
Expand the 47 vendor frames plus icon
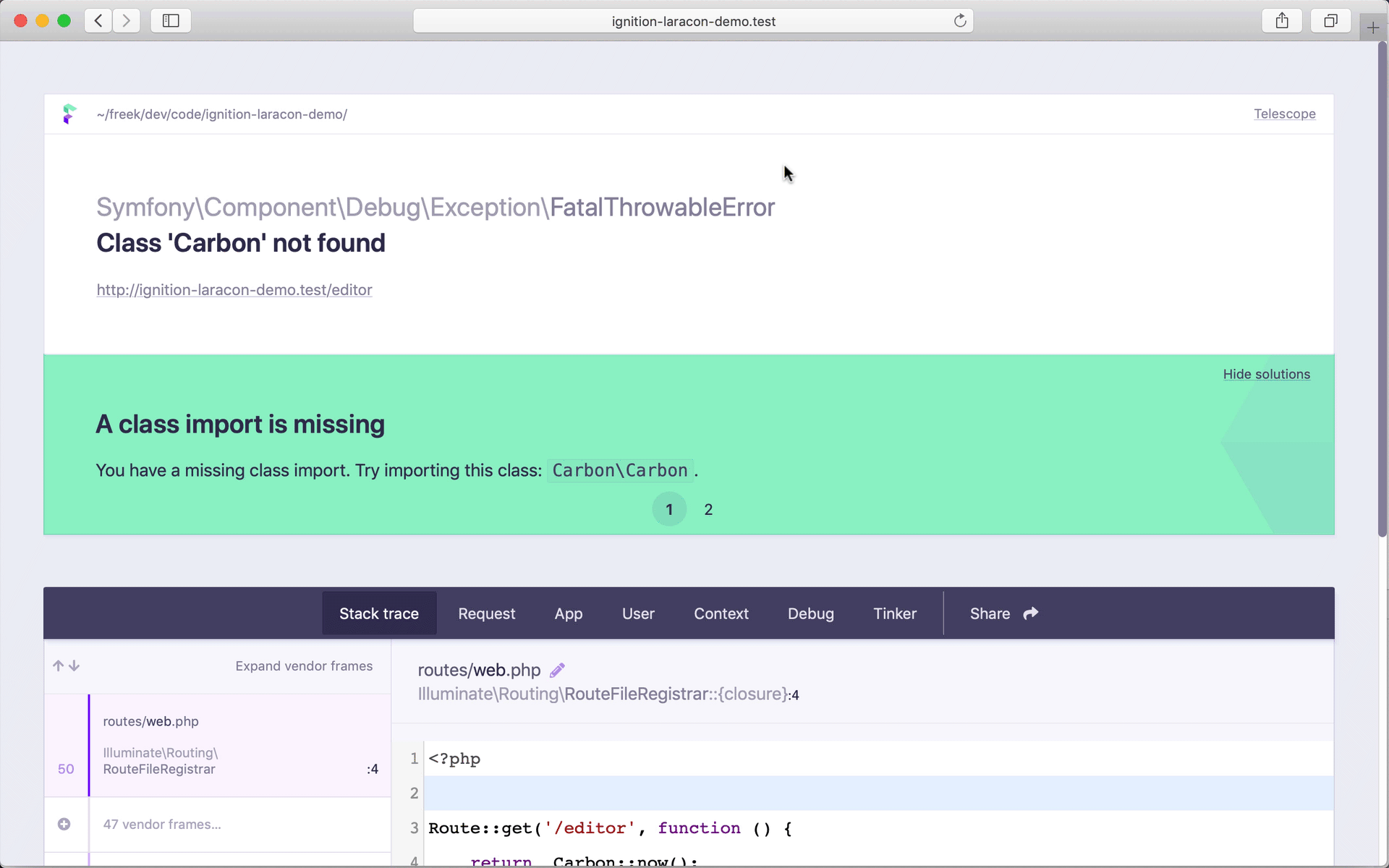pyautogui.click(x=64, y=824)
